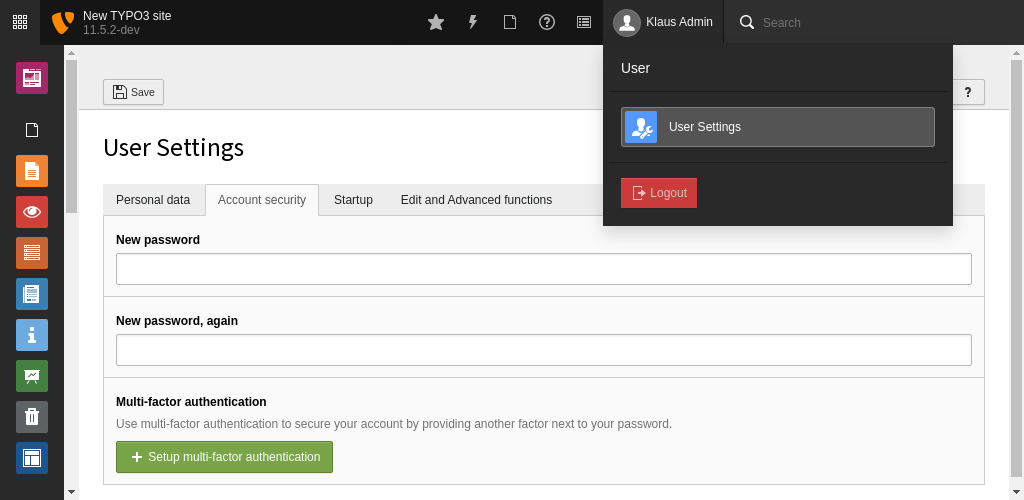Image resolution: width=1024 pixels, height=500 pixels.
Task: Open the orange Page module
Action: [x=32, y=171]
